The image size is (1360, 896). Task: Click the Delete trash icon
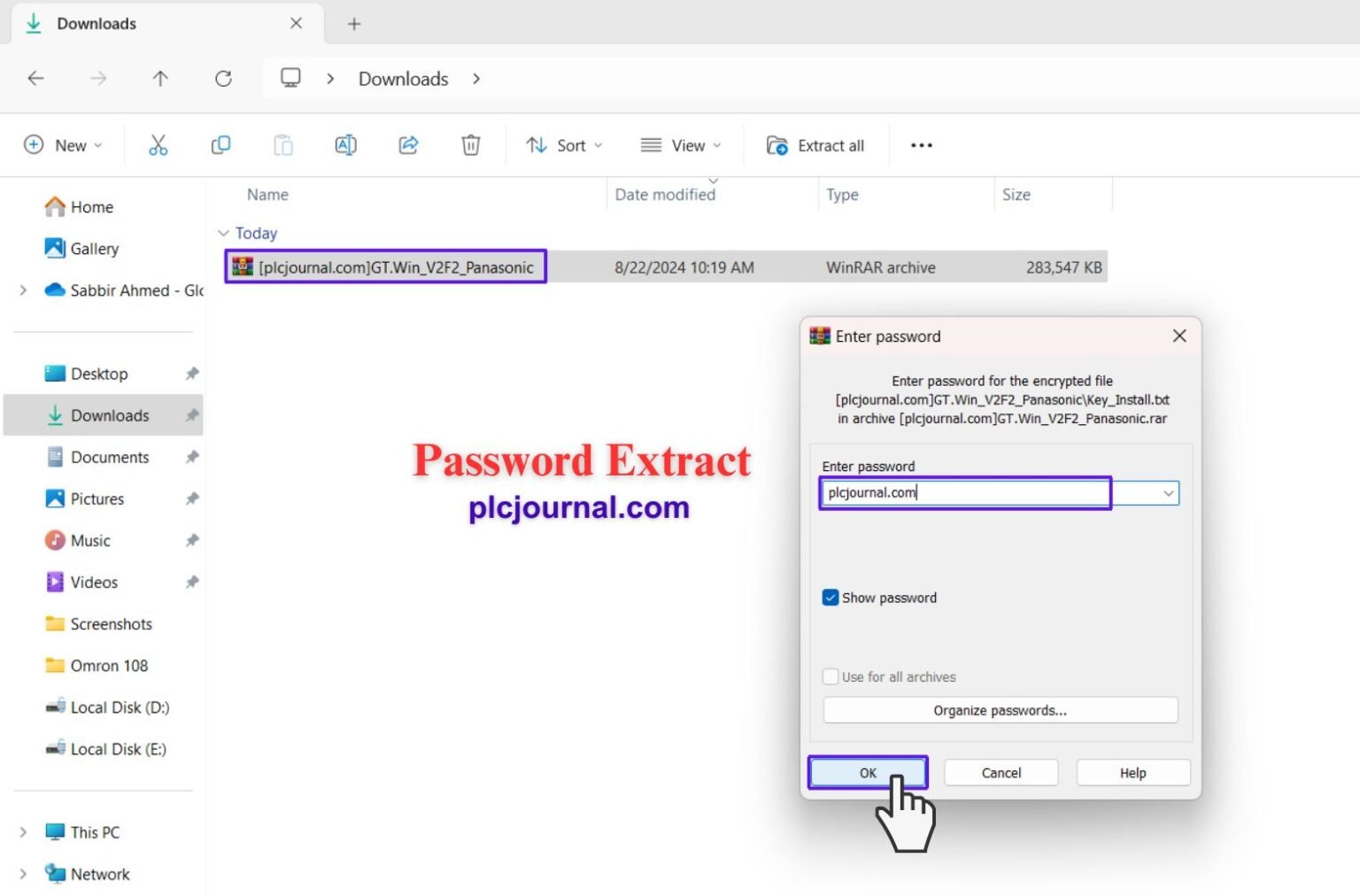click(x=471, y=145)
